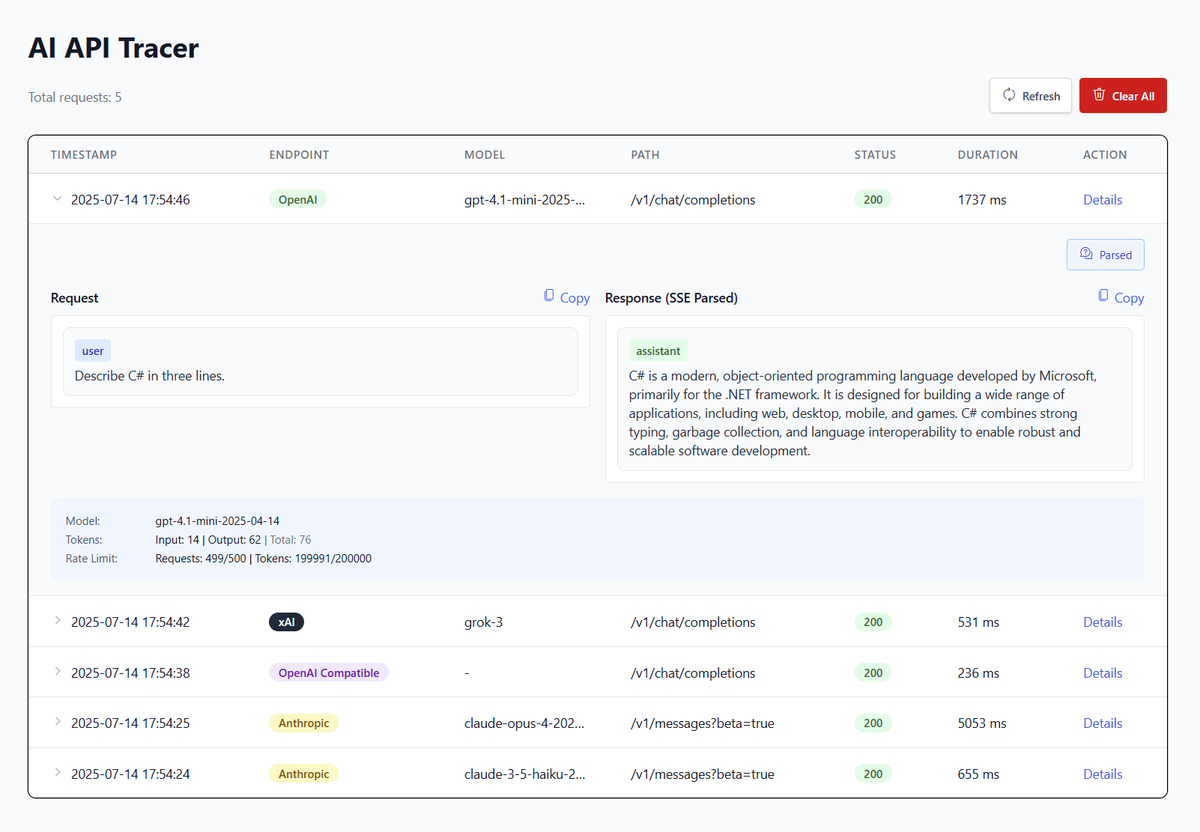The height and width of the screenshot is (832, 1200).
Task: Click the ENDPOINT column header
Action: coord(299,155)
